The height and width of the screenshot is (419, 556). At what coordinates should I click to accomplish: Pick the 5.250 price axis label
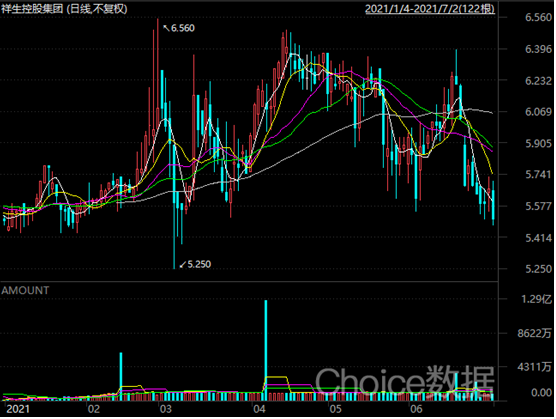click(539, 269)
